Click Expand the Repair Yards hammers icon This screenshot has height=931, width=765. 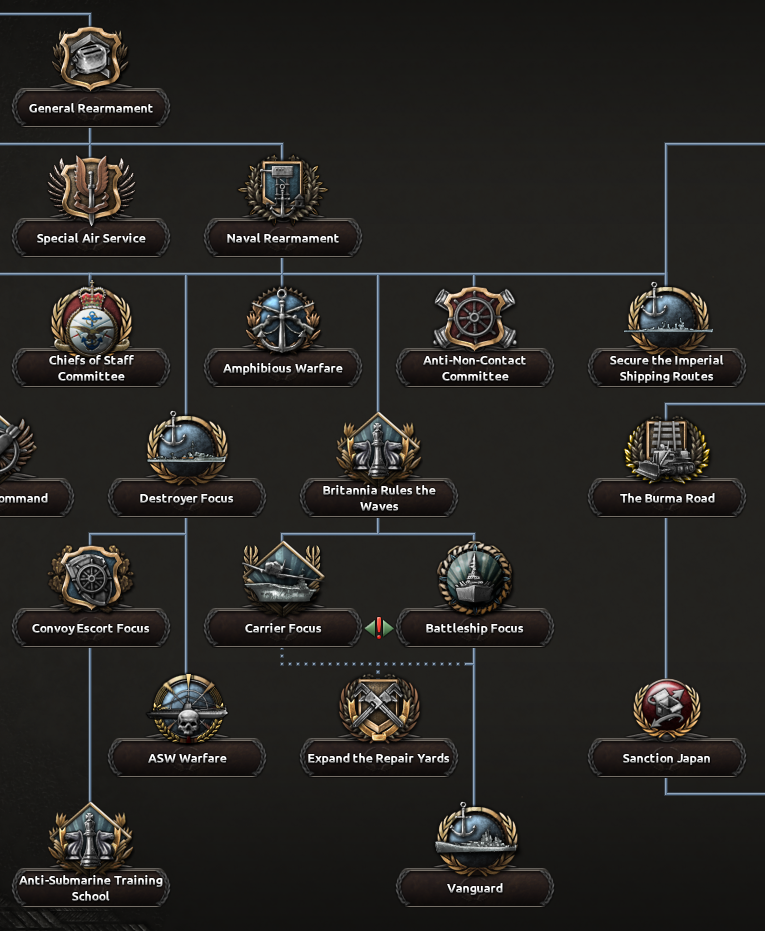[379, 708]
